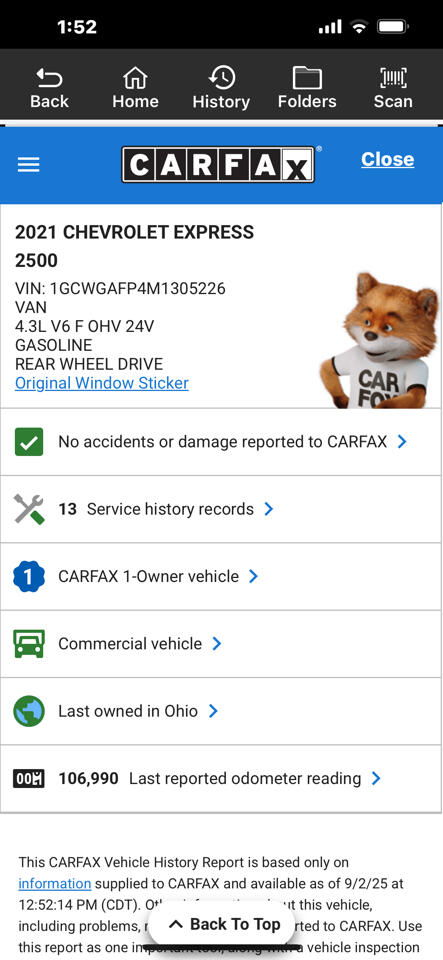Open the Original Window Sticker link

click(102, 383)
